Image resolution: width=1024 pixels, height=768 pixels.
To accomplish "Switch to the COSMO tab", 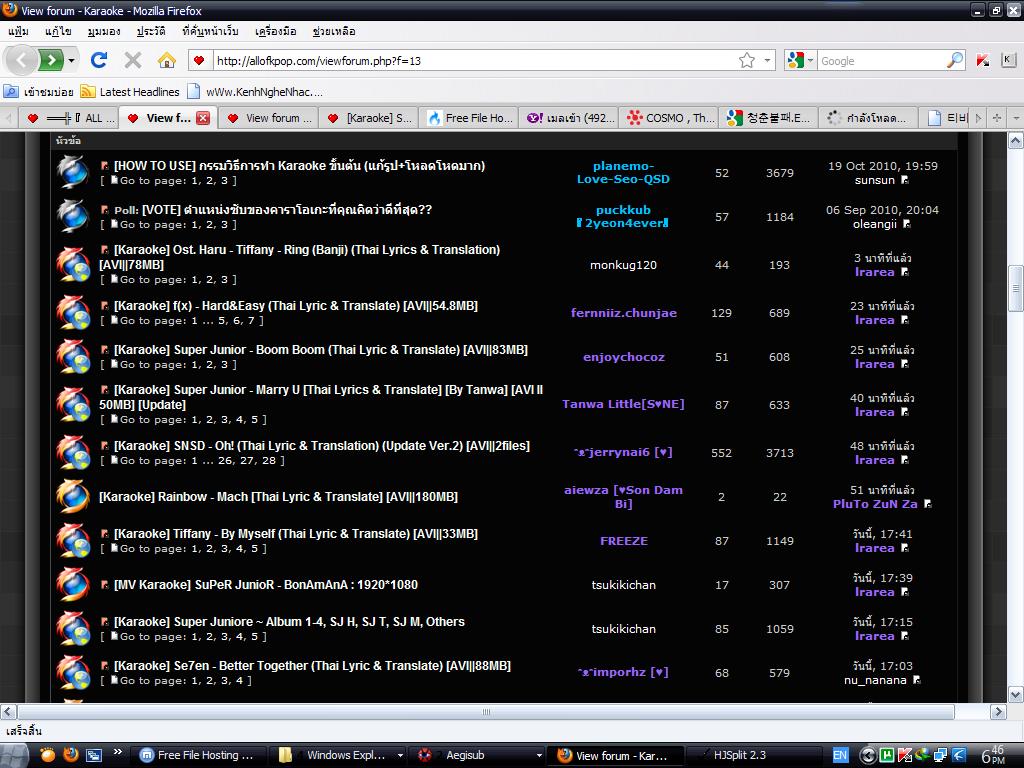I will (669, 118).
